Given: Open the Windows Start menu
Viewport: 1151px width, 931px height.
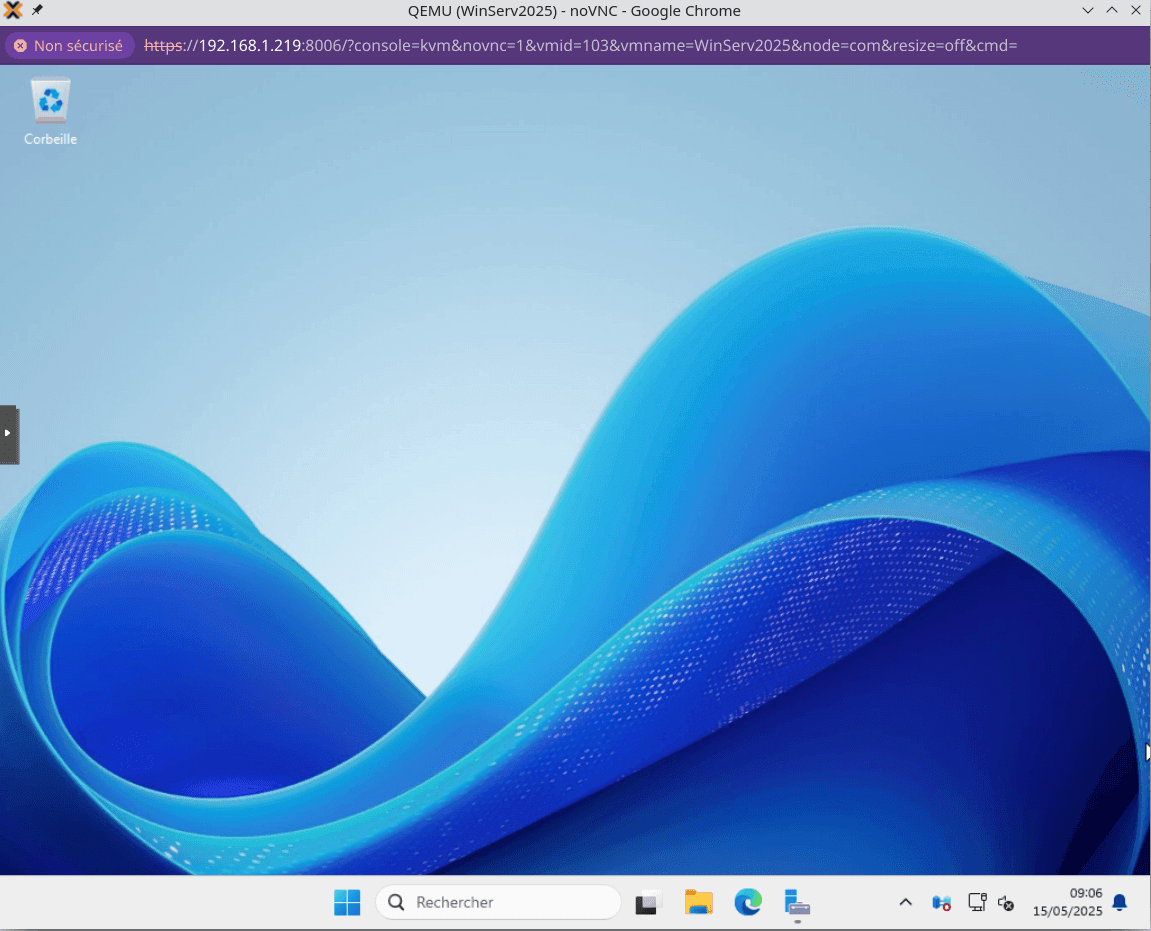Looking at the screenshot, I should 346,902.
